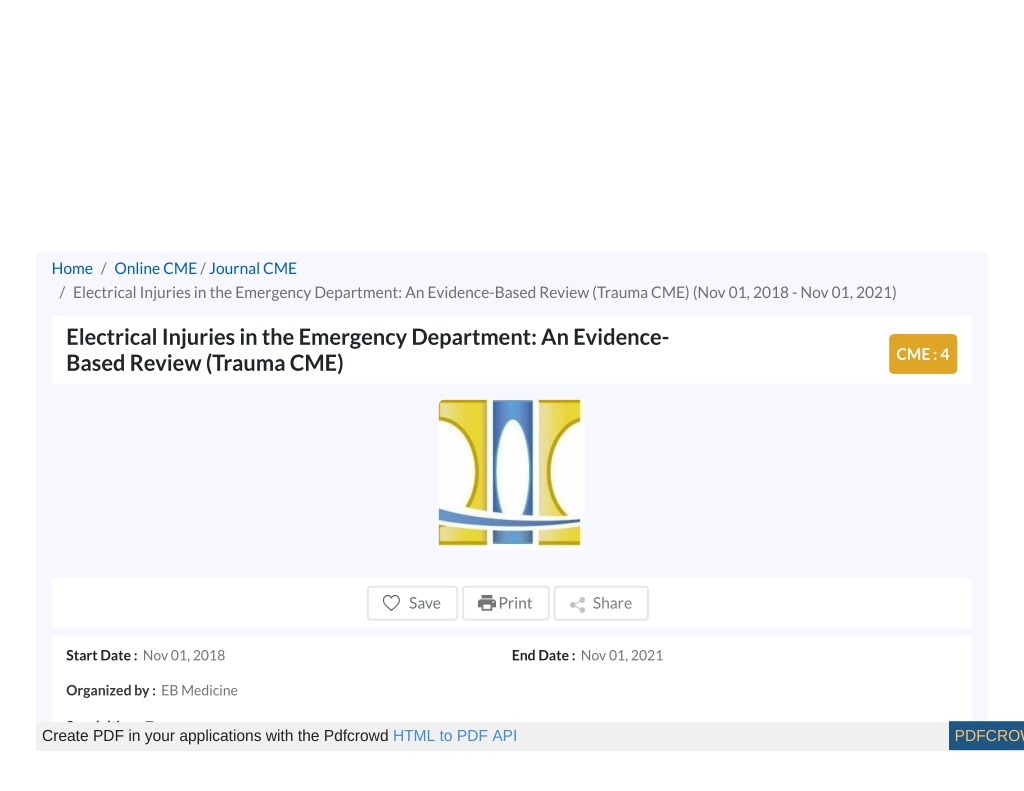The width and height of the screenshot is (1024, 791).
Task: Click the End Date label
Action: coord(543,655)
